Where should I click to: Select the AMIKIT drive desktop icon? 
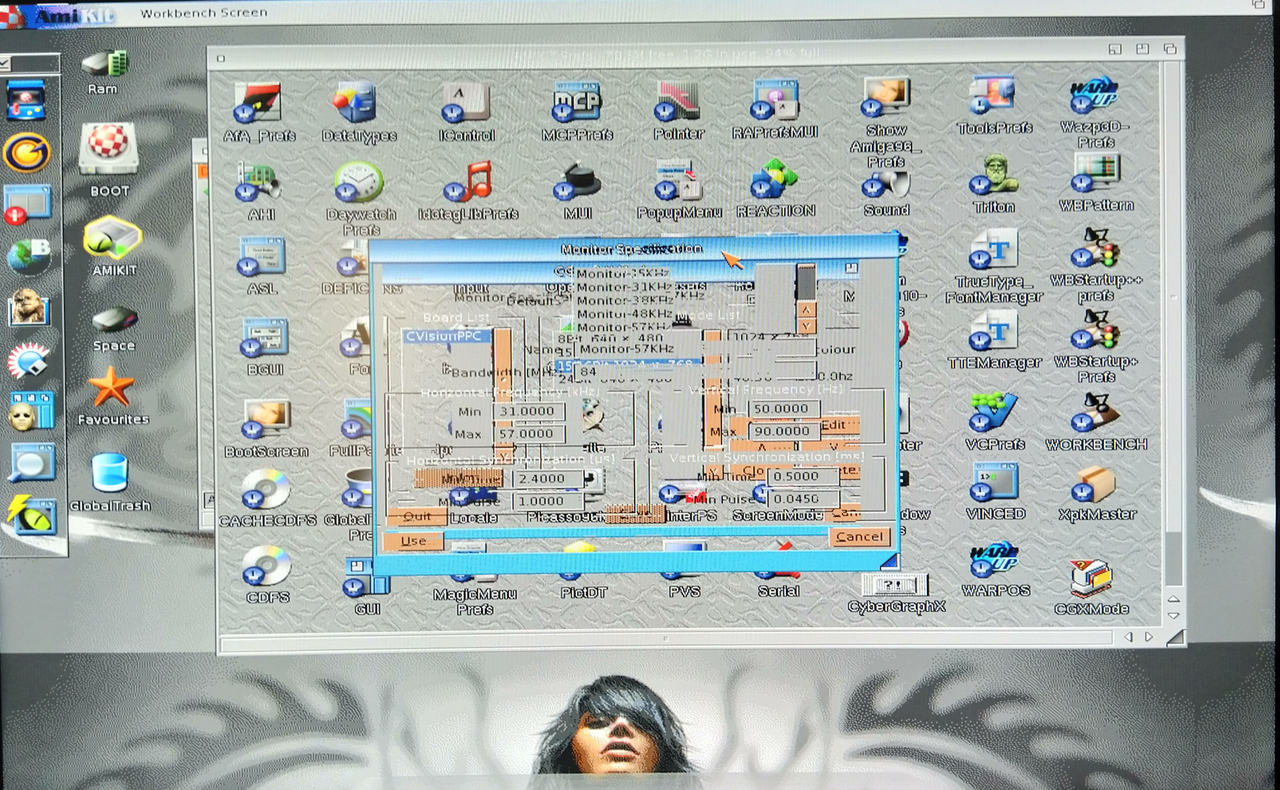[112, 238]
